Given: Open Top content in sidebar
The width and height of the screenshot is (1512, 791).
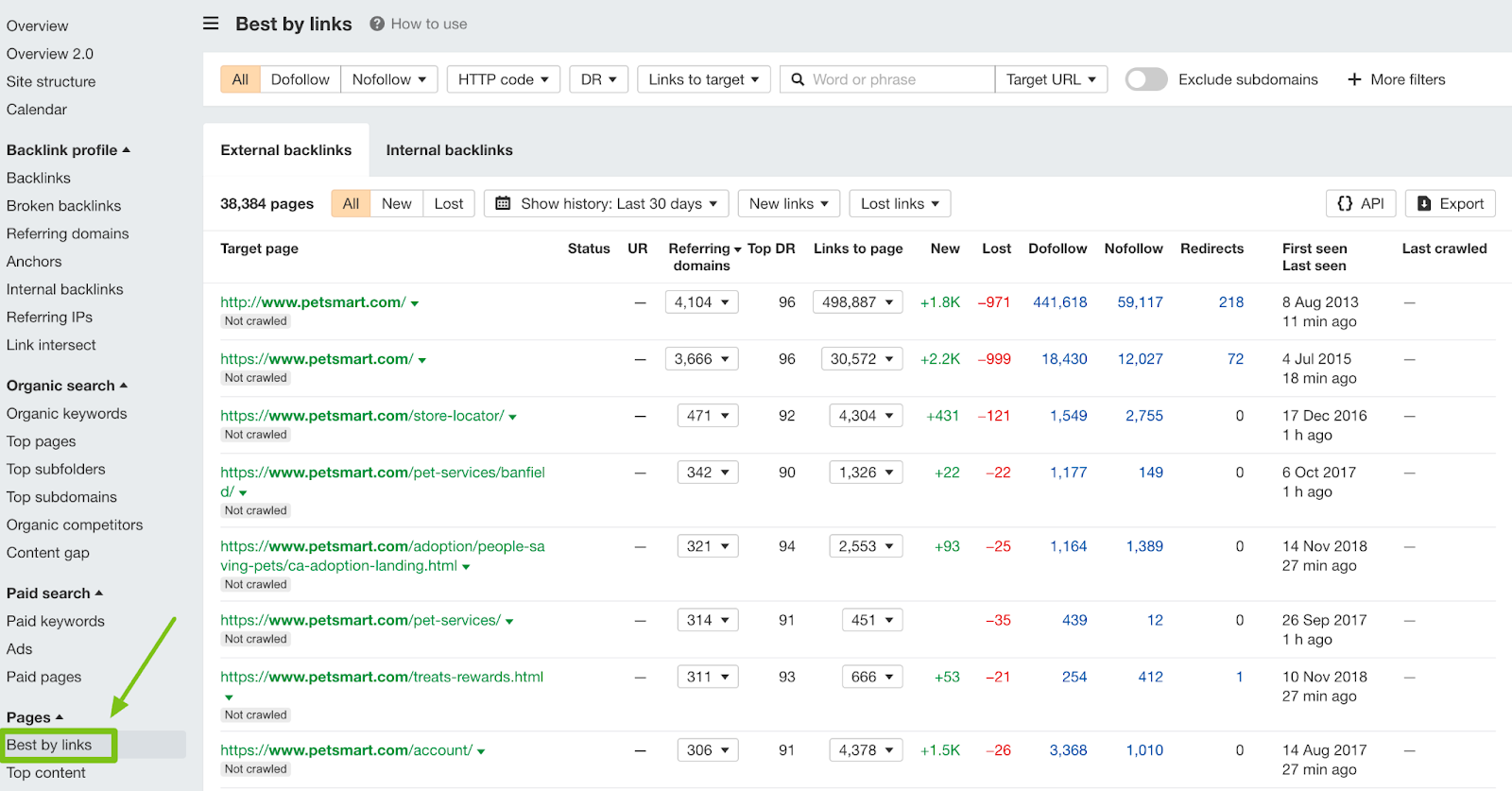Looking at the screenshot, I should [45, 772].
